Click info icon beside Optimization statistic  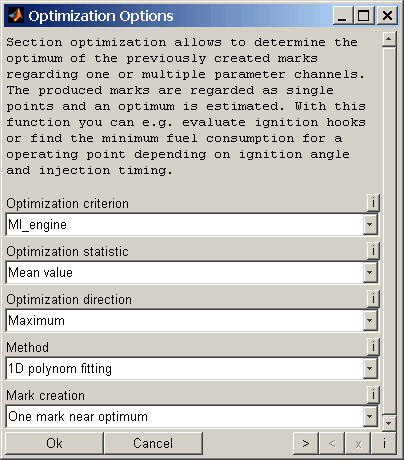(373, 251)
